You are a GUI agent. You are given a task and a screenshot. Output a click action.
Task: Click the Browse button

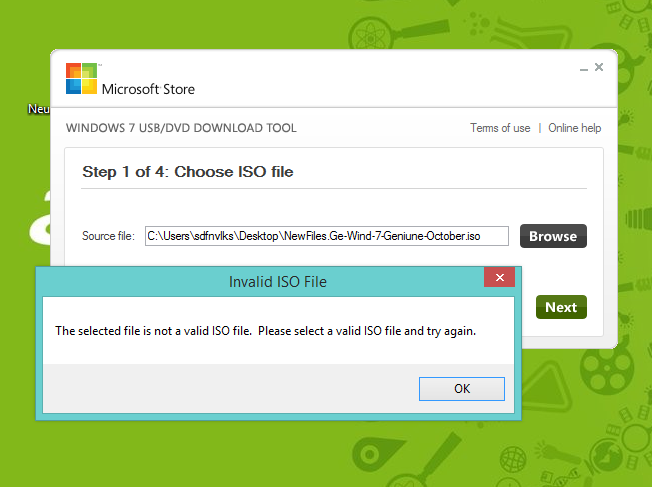[553, 236]
